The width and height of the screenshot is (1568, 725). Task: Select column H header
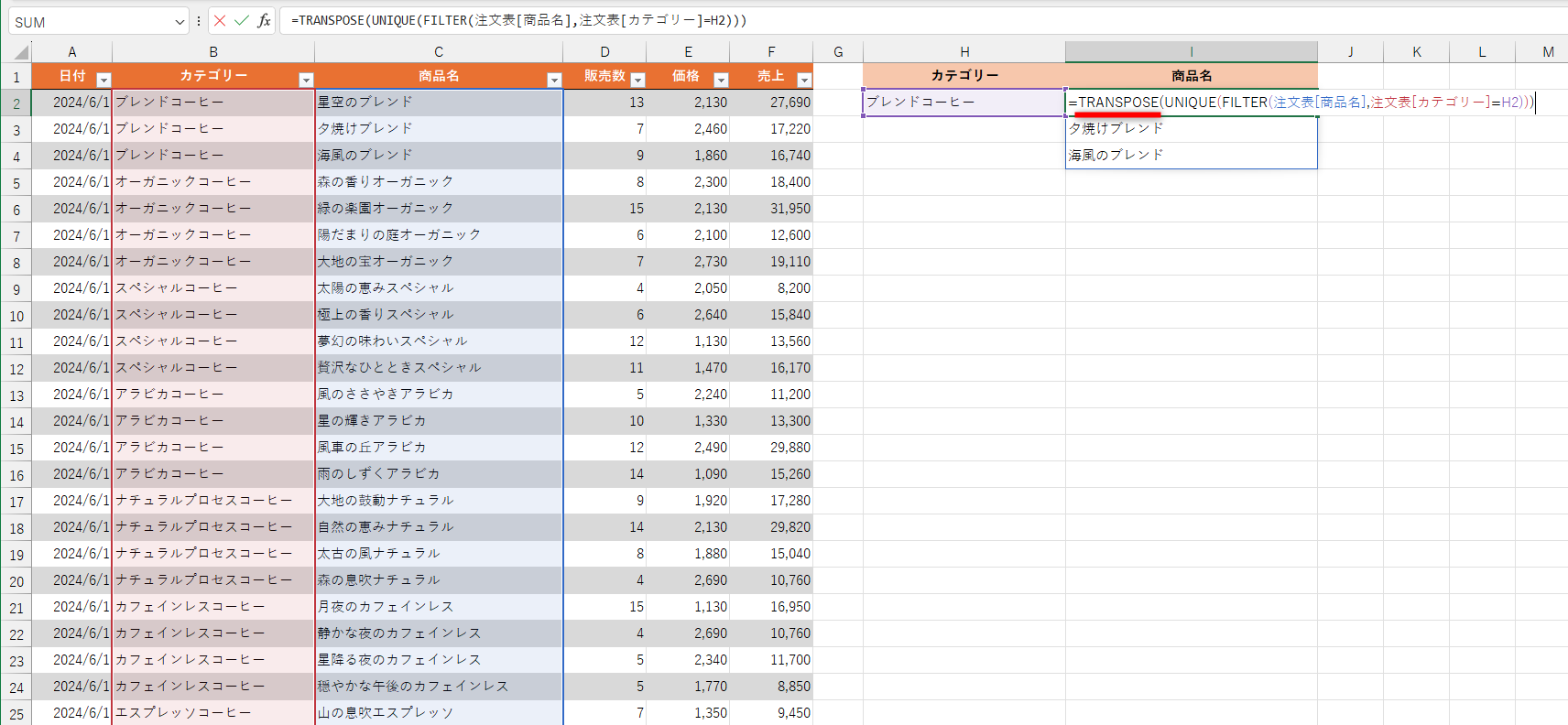coord(964,52)
